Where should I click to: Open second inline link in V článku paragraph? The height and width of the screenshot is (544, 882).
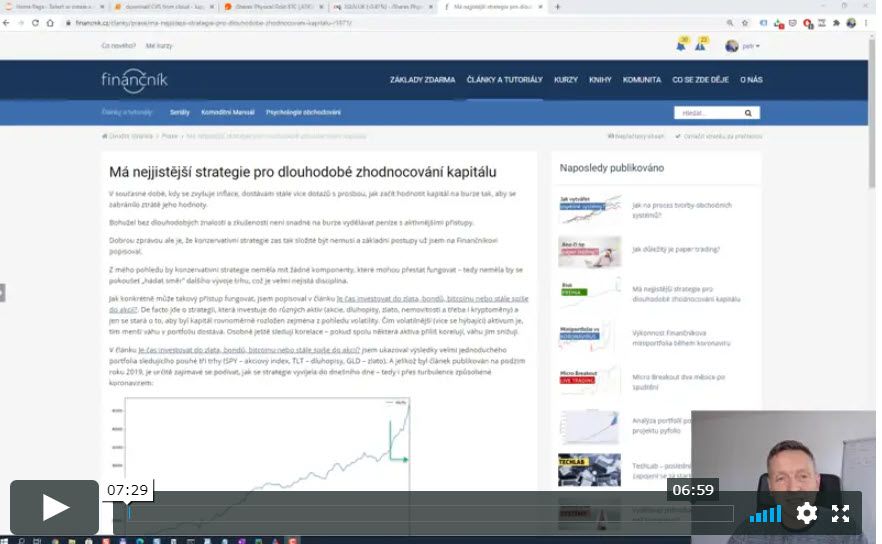pyautogui.click(x=249, y=350)
